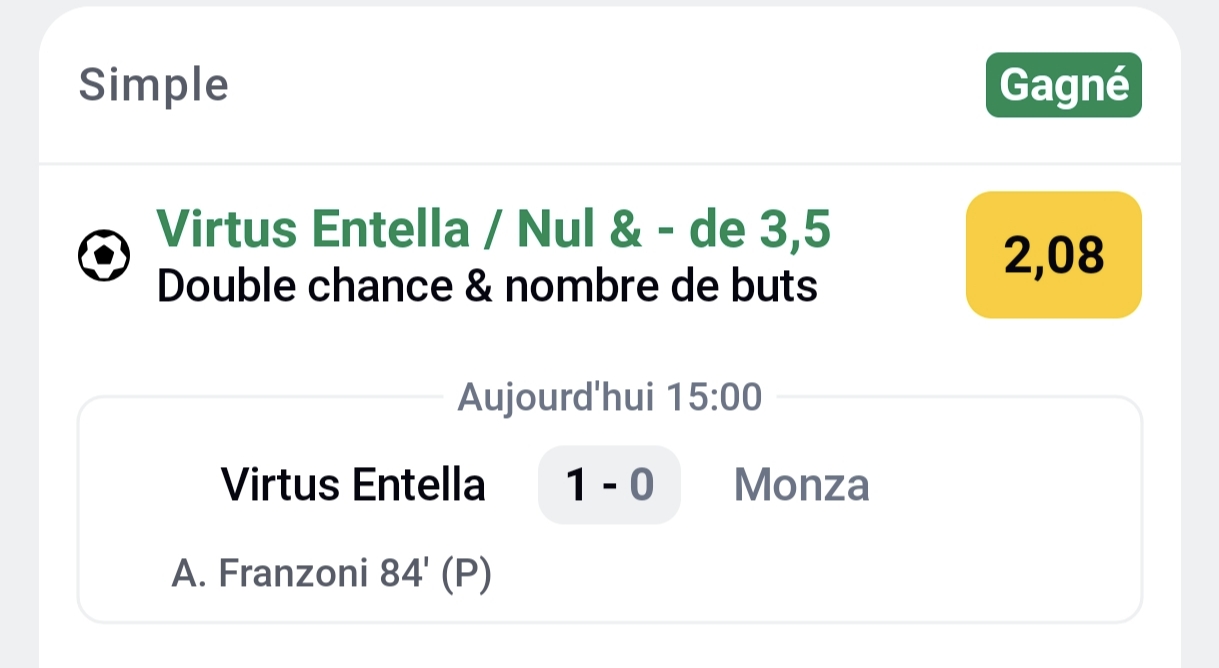Click the (P) penalty indicator
The image size is (1219, 668).
point(465,574)
